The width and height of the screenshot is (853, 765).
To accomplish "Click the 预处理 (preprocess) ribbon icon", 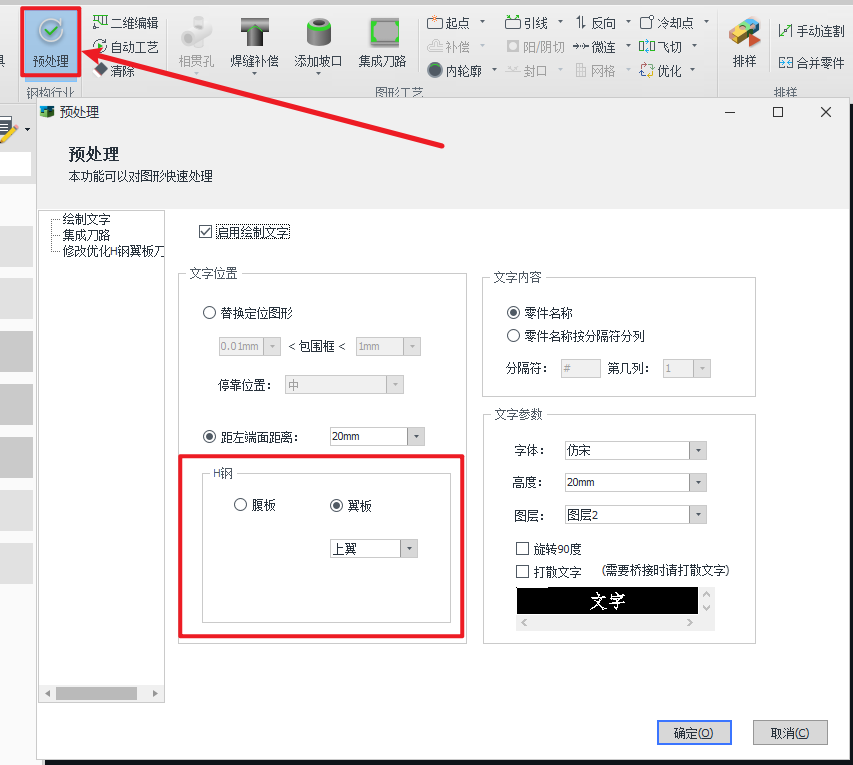I will pos(50,42).
